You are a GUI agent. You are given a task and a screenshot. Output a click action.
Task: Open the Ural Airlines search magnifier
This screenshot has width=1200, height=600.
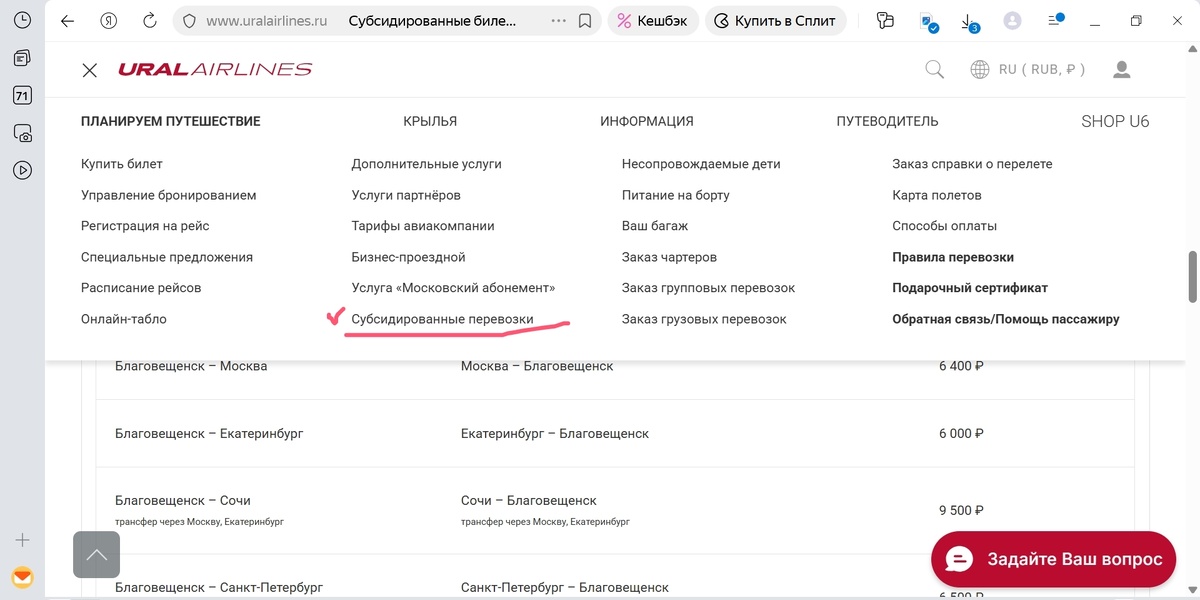tap(934, 69)
